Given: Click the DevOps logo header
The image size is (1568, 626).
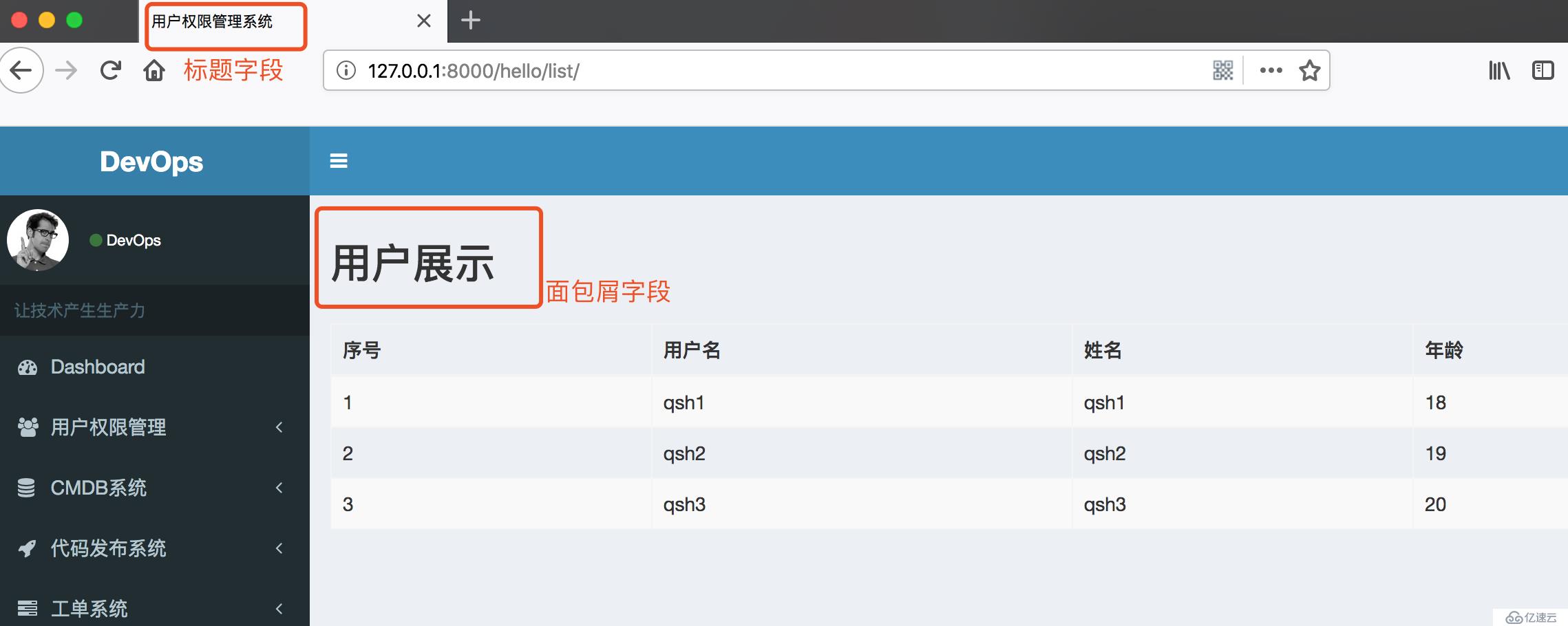Looking at the screenshot, I should pos(151,162).
